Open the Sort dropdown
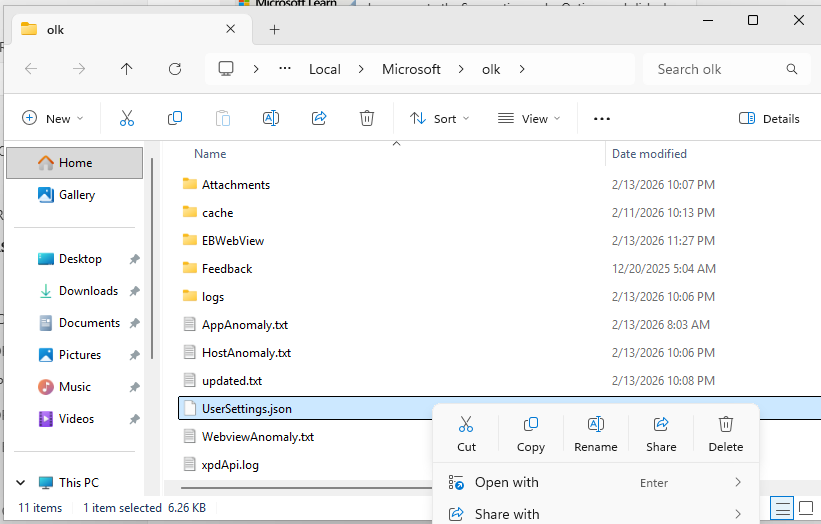The height and width of the screenshot is (524, 821). coord(439,119)
